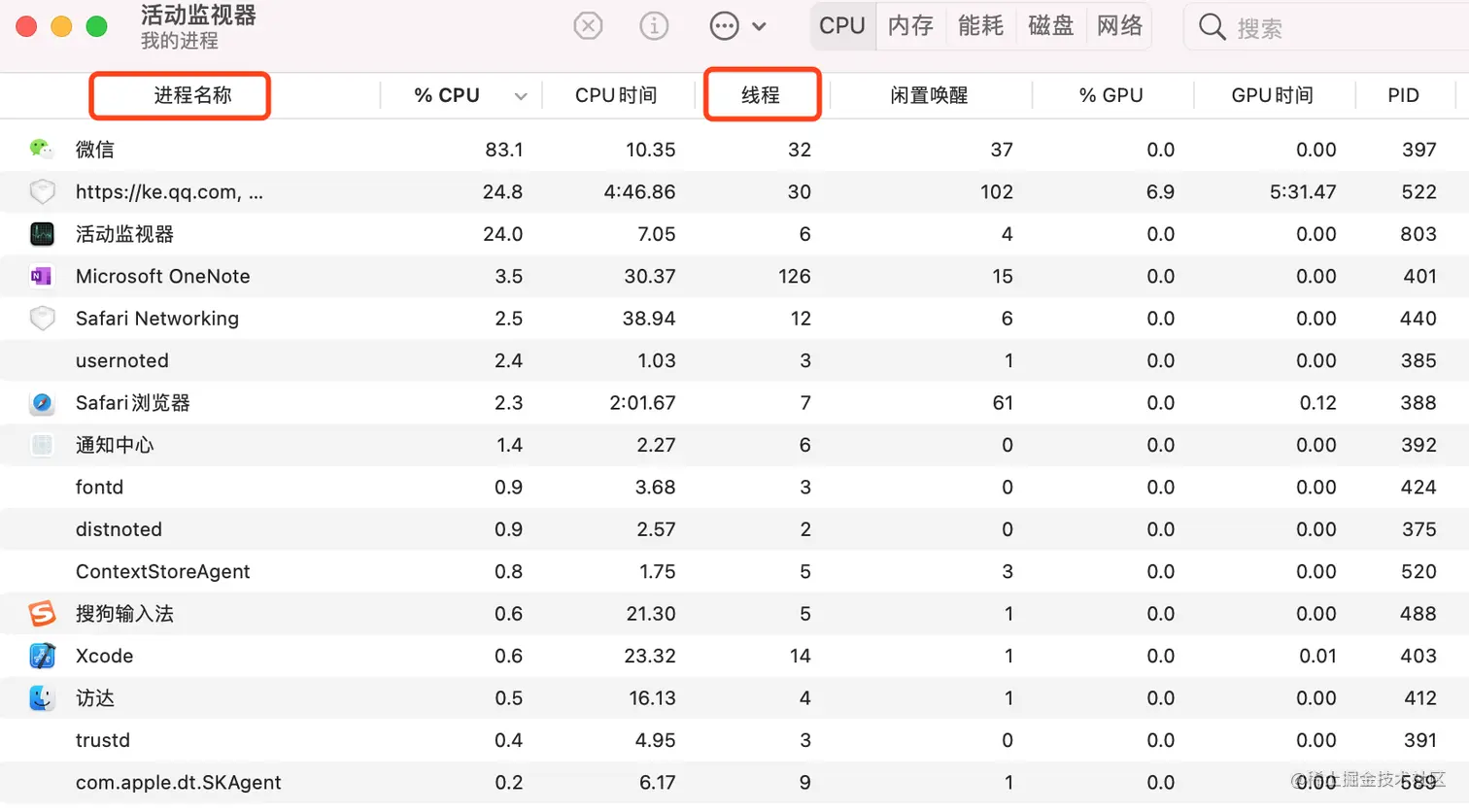
Task: Select the ContextStoreAgent process row
Action: tap(734, 571)
